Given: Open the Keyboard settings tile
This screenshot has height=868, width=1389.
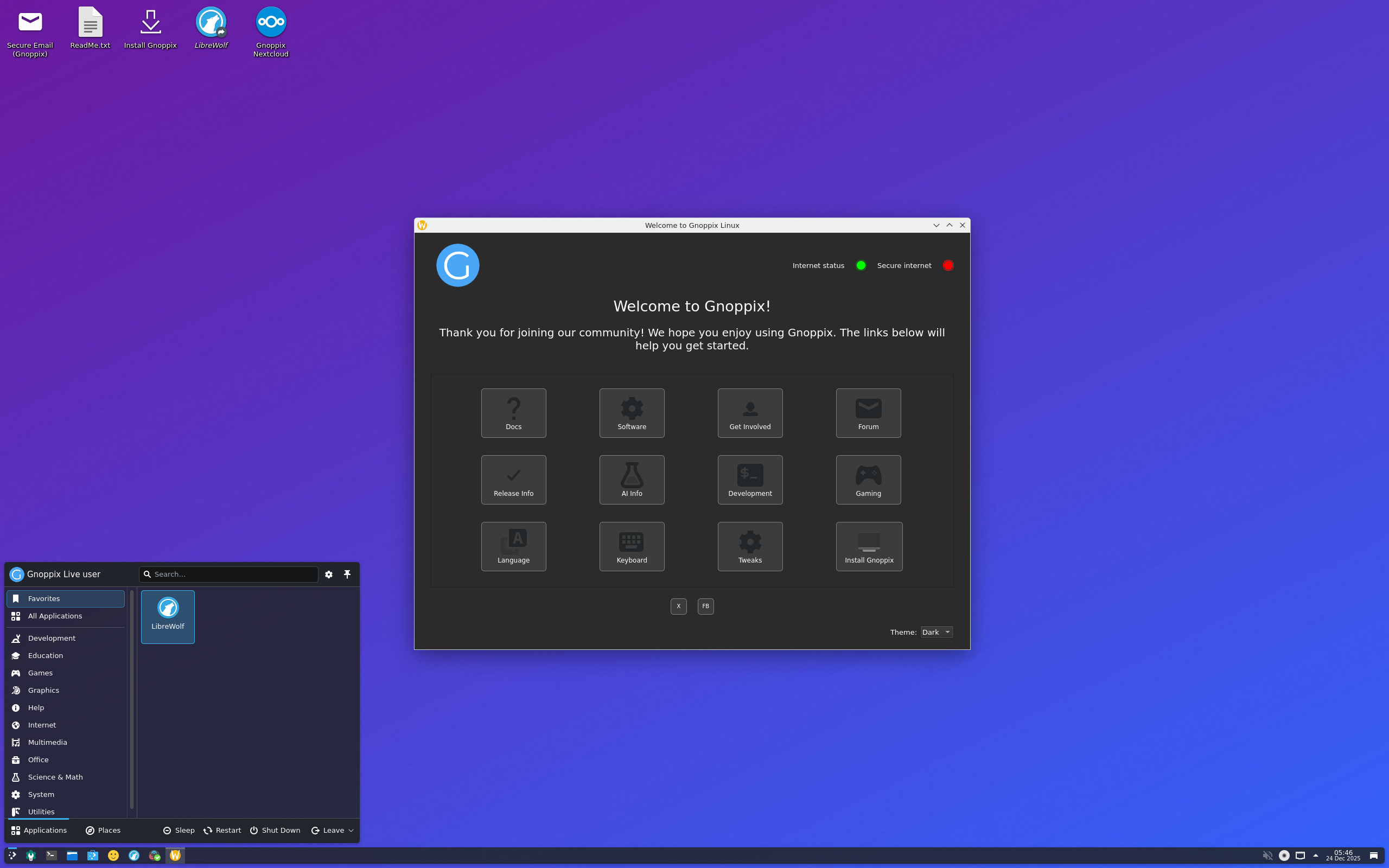Looking at the screenshot, I should tap(632, 546).
